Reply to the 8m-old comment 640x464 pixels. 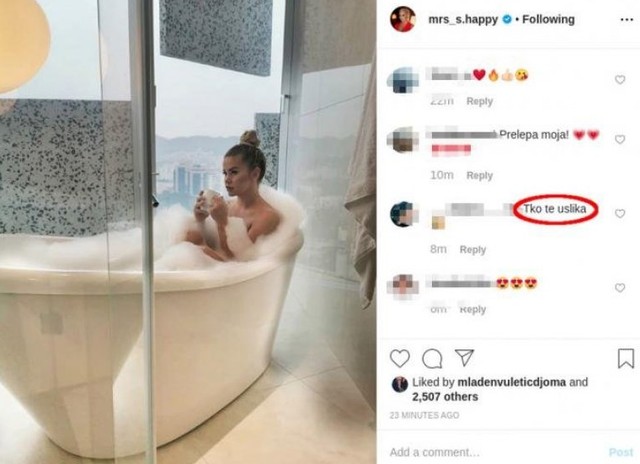point(473,250)
